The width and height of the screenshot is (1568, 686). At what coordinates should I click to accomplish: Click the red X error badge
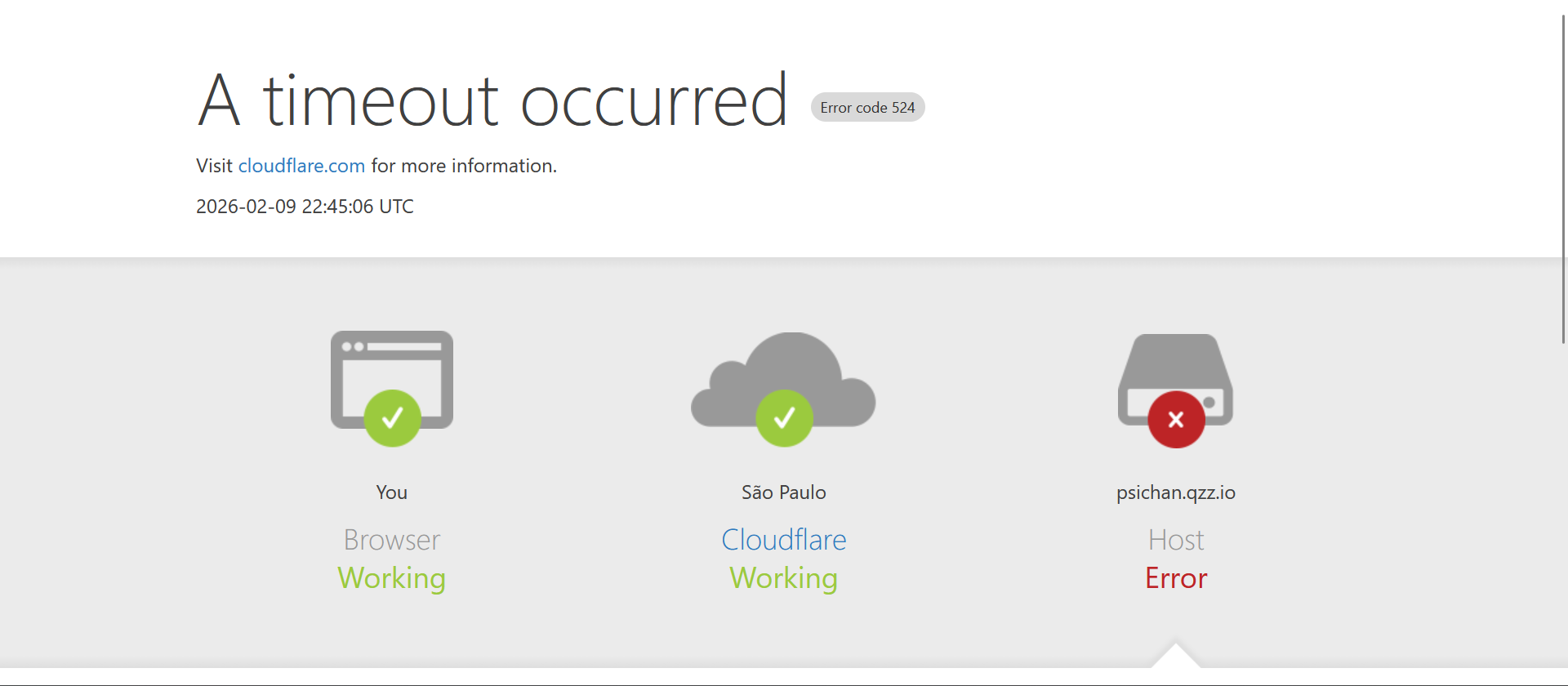tap(1176, 420)
